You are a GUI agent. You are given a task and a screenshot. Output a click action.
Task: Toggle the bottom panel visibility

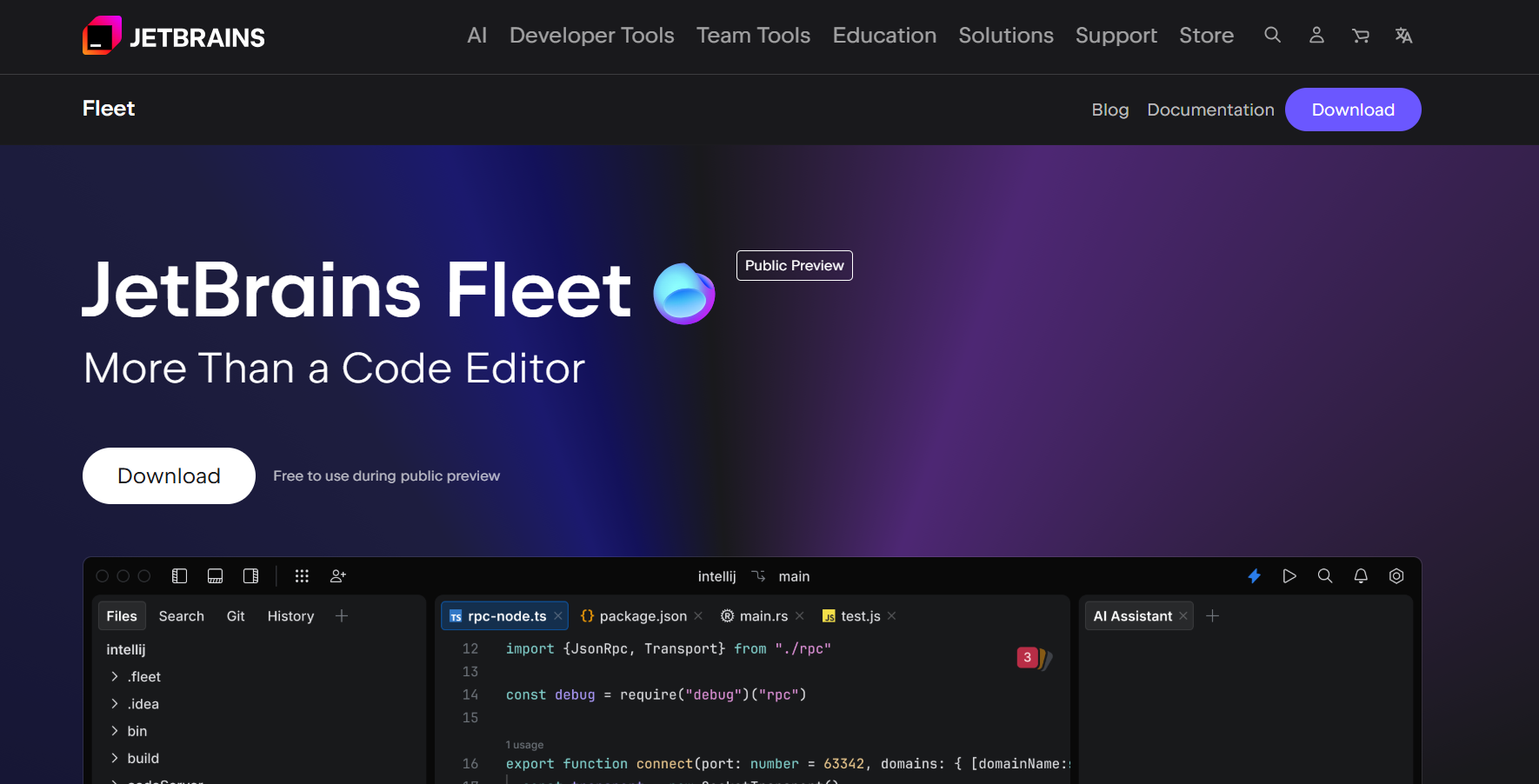click(x=215, y=575)
